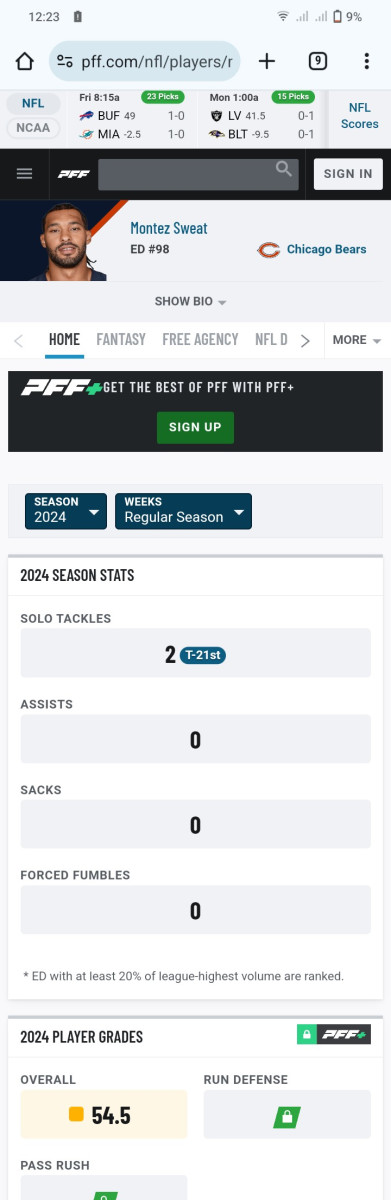This screenshot has height=1200, width=391.
Task: Open the More tabs dropdown
Action: pos(356,340)
